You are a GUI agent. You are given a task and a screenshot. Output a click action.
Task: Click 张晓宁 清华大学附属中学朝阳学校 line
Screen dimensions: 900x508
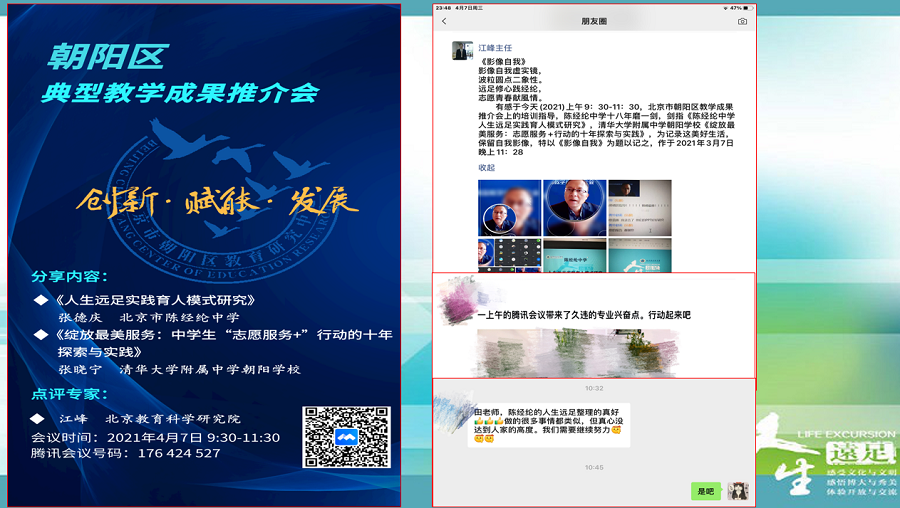179,370
